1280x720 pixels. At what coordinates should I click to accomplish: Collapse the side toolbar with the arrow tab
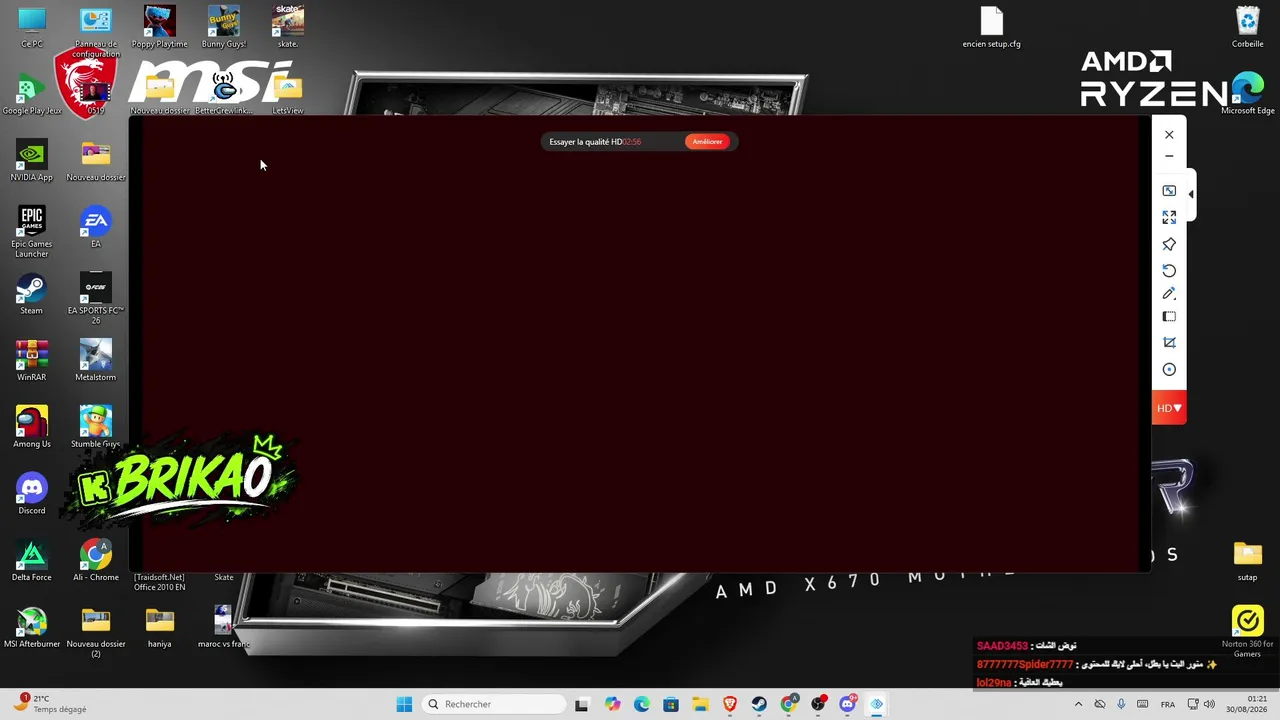pyautogui.click(x=1191, y=193)
